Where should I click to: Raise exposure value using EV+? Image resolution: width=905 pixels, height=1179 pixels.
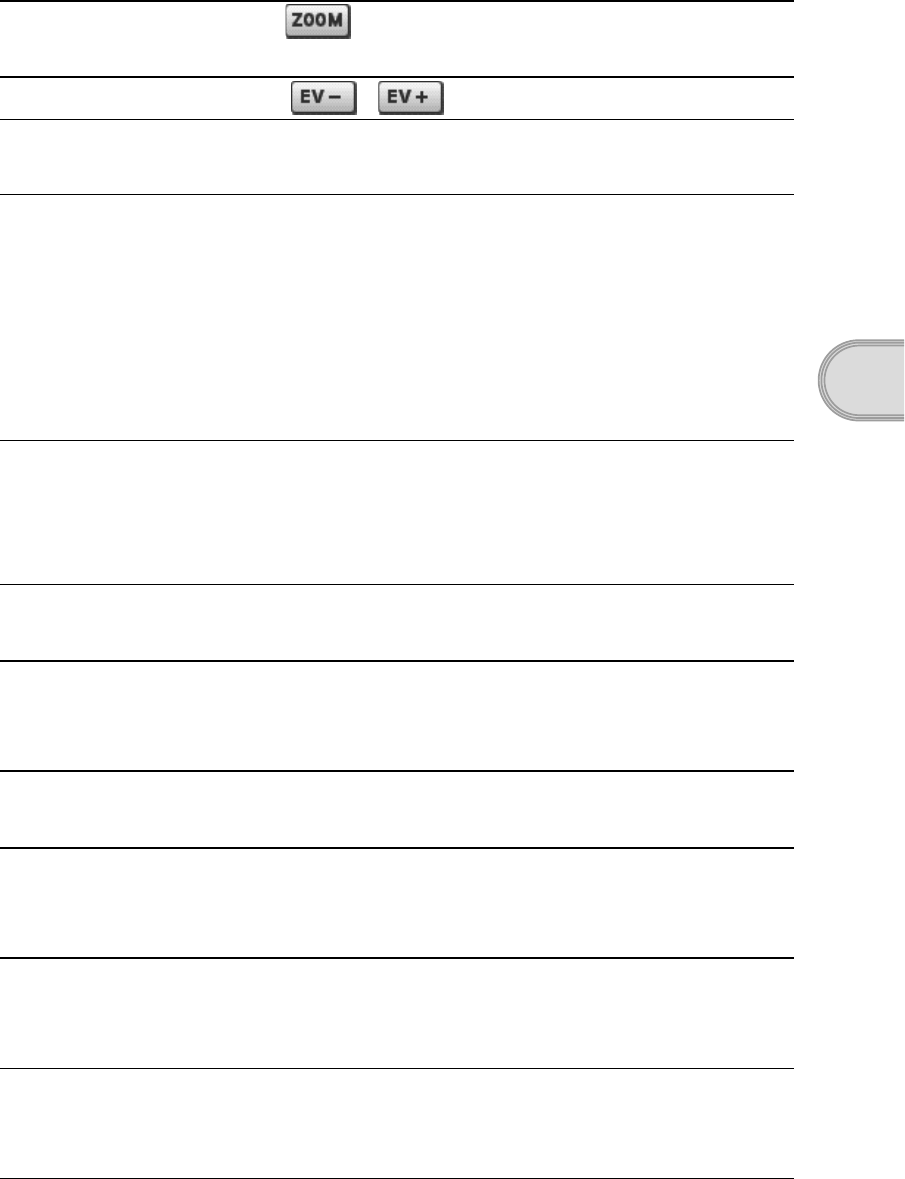pos(410,98)
